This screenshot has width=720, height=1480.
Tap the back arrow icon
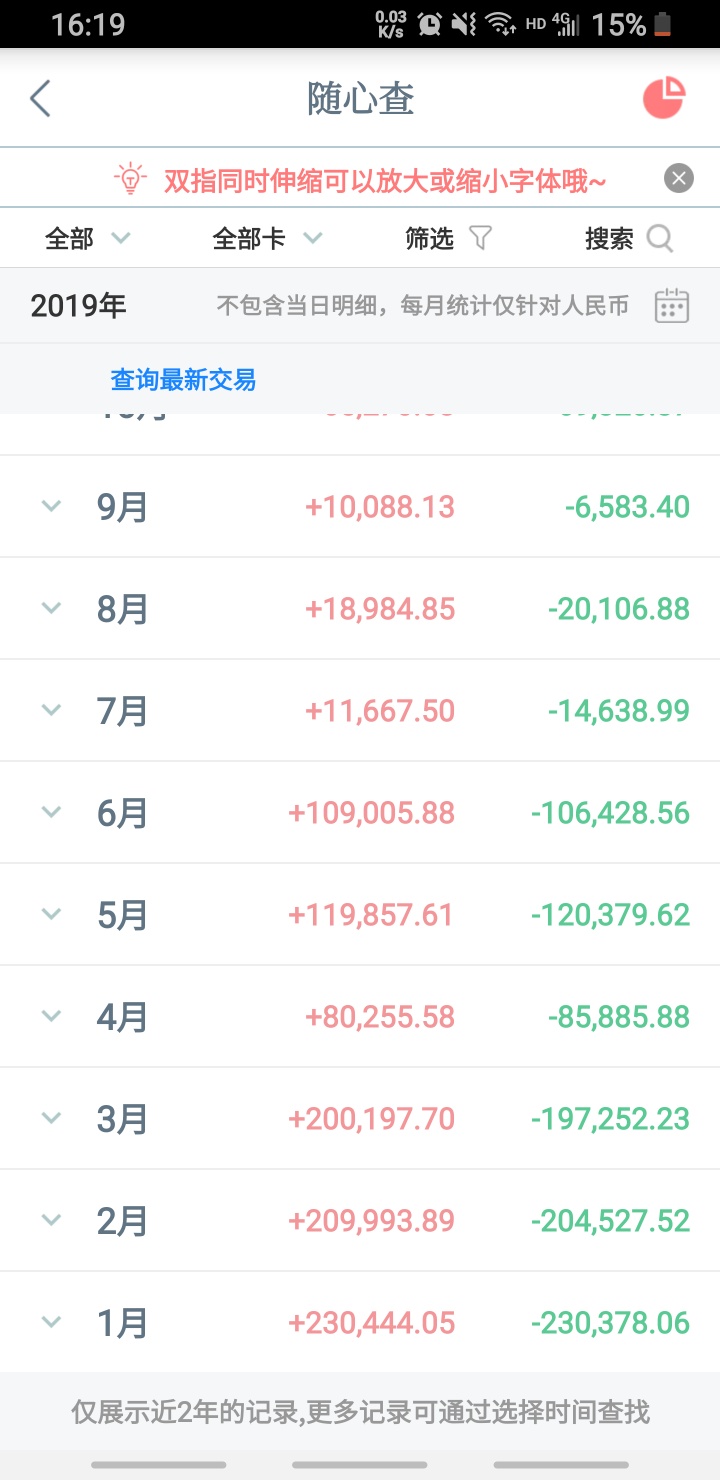point(40,99)
